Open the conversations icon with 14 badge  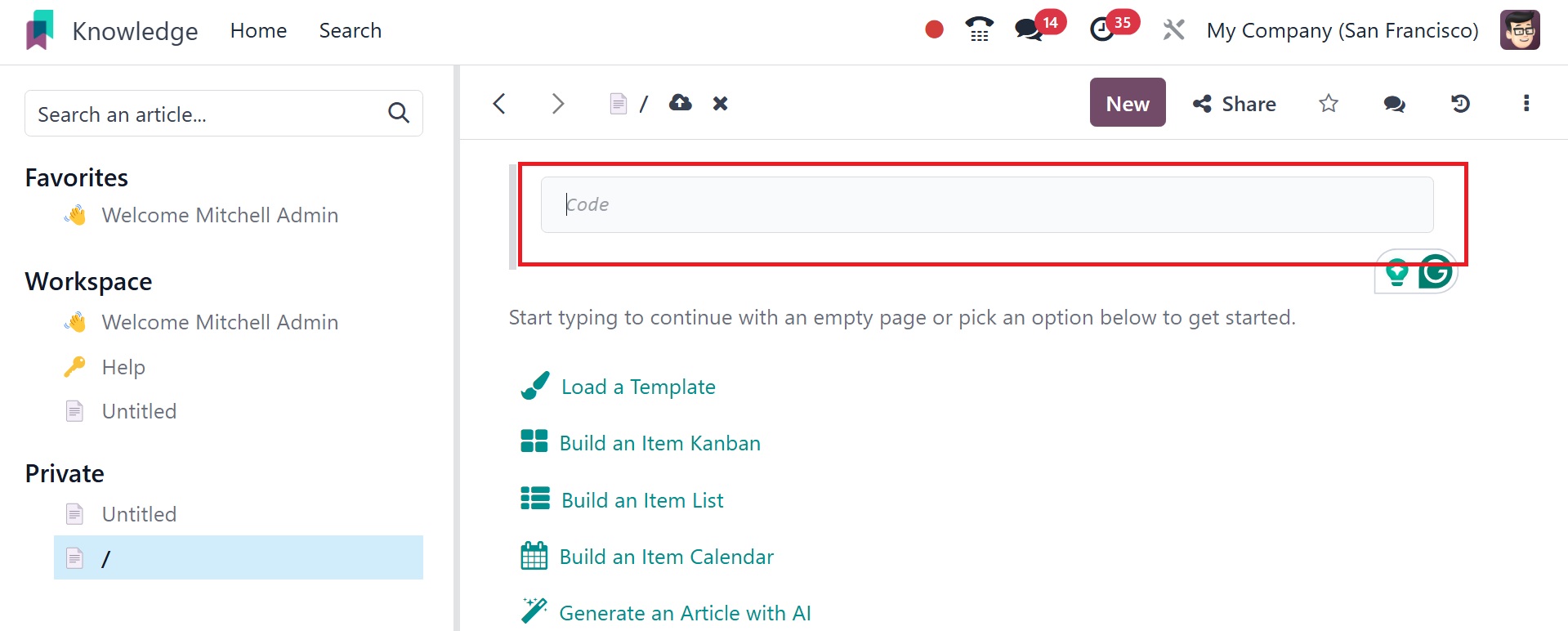point(1029,30)
